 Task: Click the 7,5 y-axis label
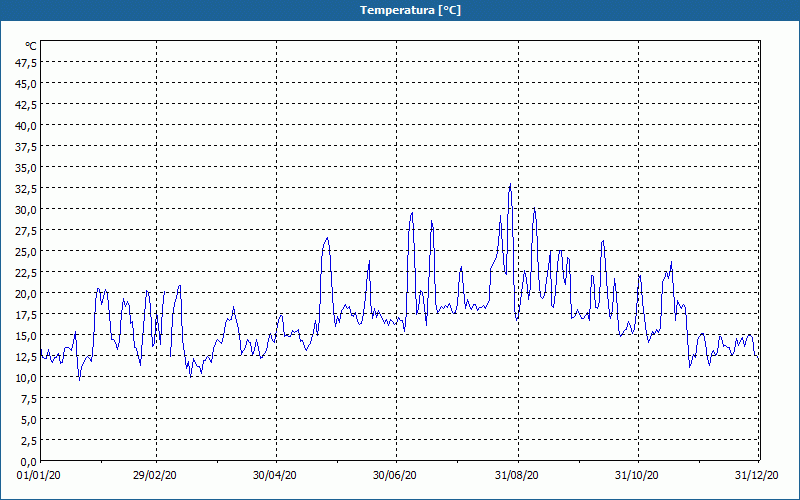coord(29,398)
